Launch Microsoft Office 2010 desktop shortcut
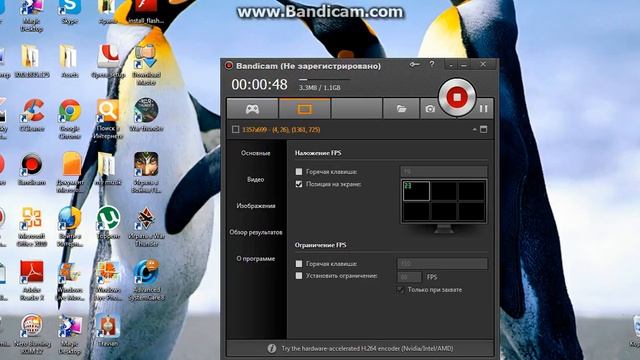This screenshot has height=360, width=640. click(31, 226)
